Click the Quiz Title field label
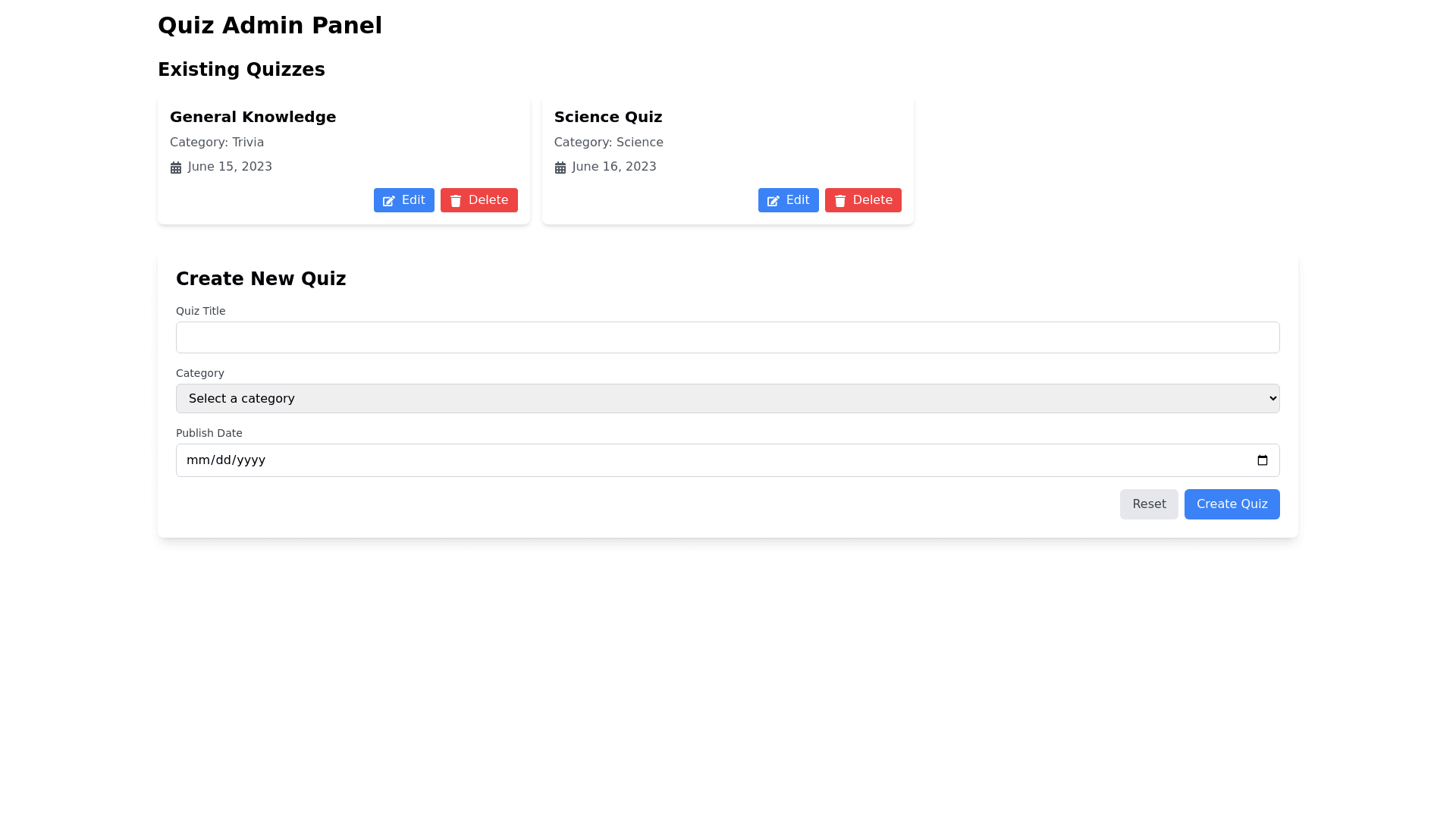 point(200,311)
